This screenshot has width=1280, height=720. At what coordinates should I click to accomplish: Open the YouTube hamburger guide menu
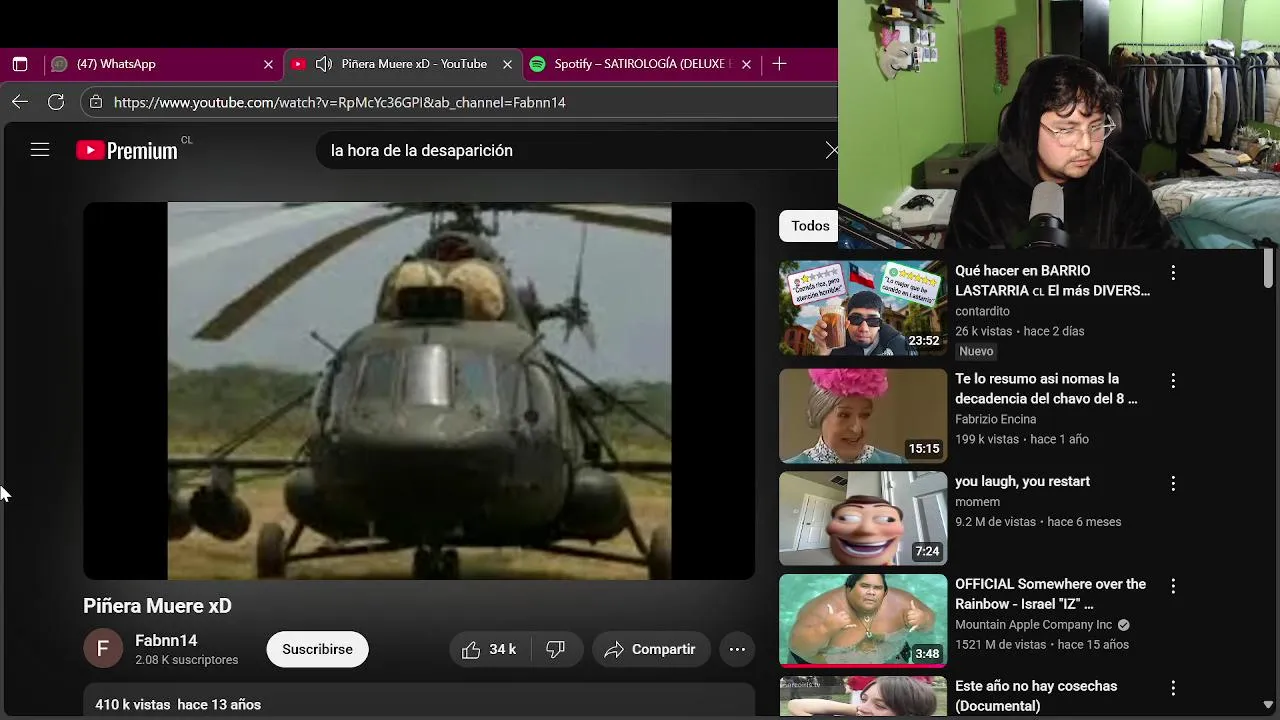click(40, 150)
